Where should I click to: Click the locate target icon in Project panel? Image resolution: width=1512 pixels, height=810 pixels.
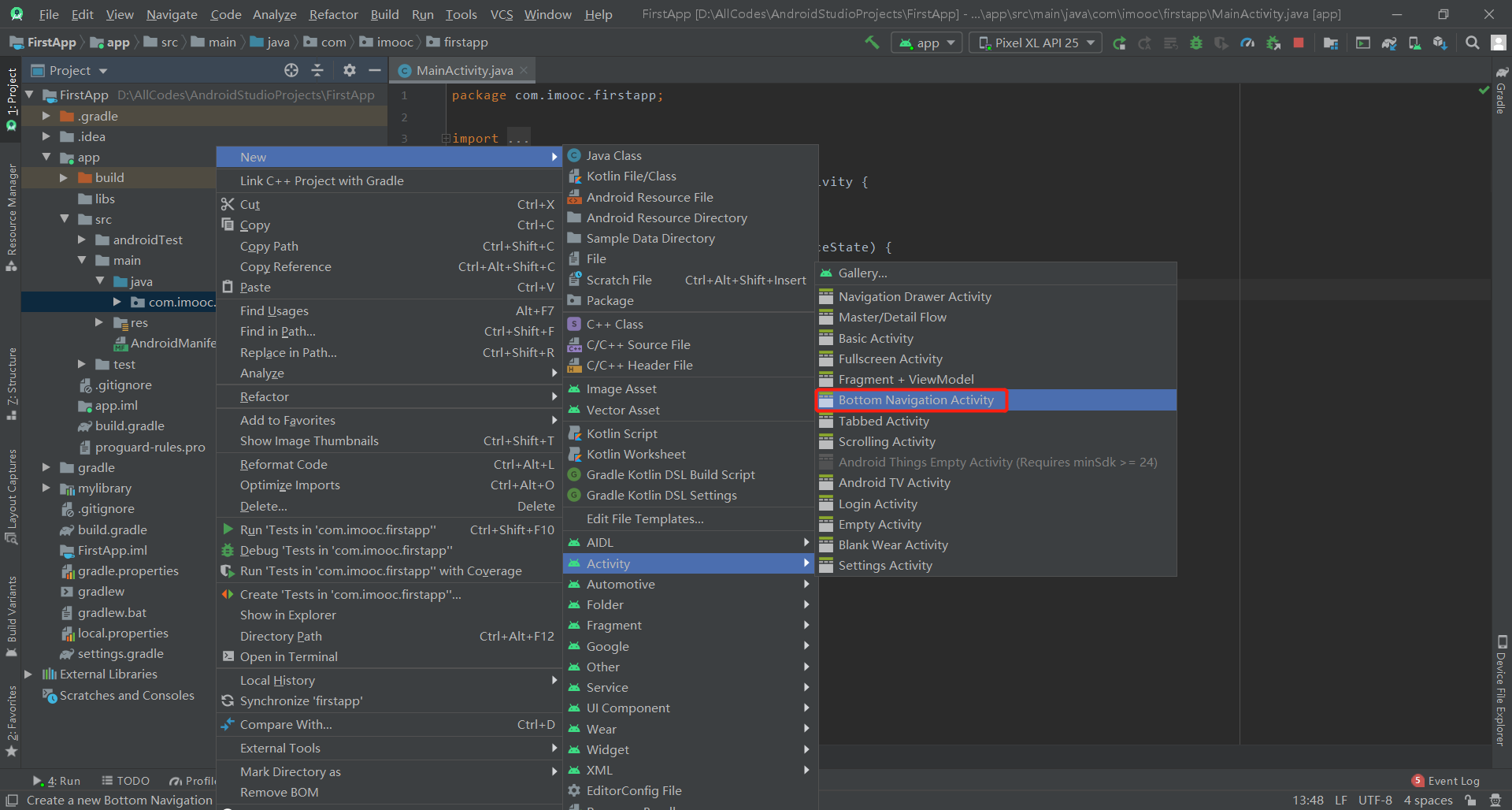(x=291, y=70)
